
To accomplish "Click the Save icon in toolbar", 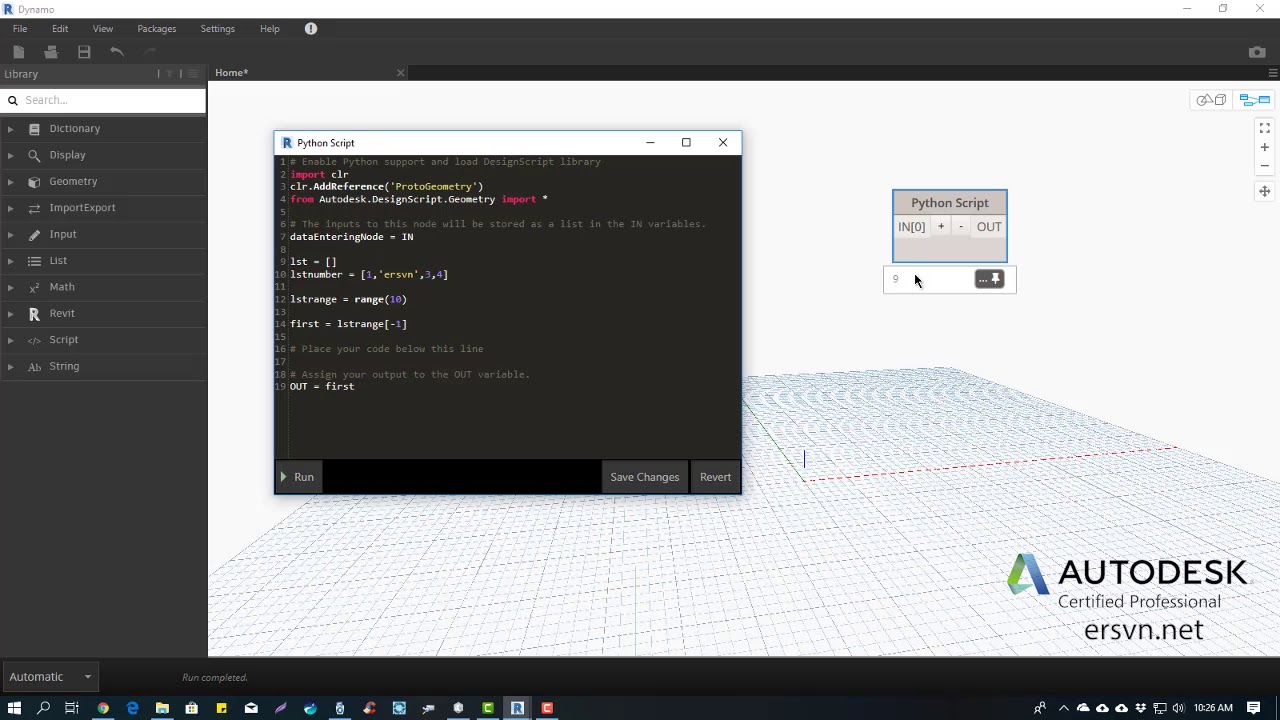I will coord(84,52).
